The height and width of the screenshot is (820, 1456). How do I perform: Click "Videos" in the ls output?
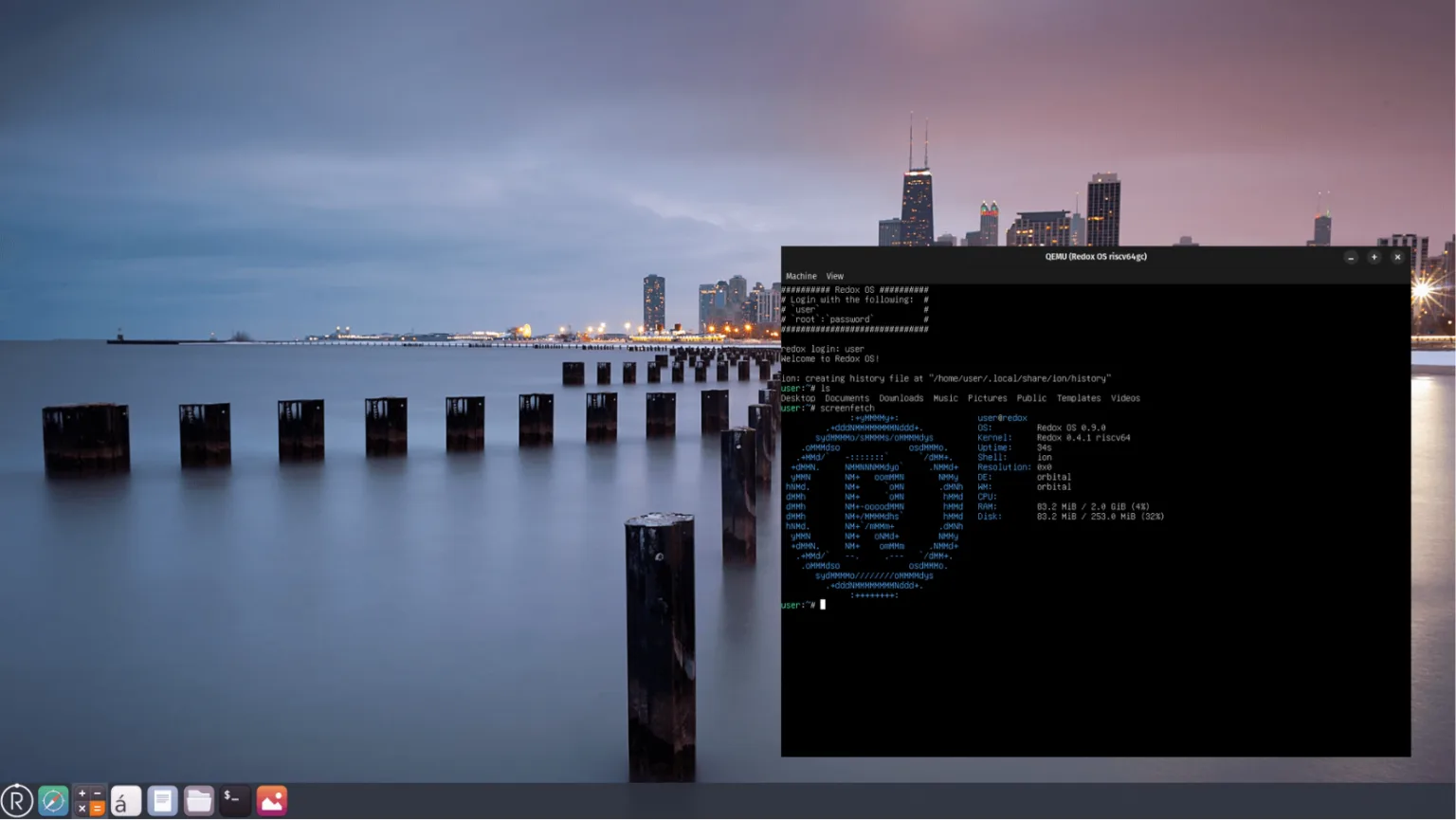click(1125, 398)
